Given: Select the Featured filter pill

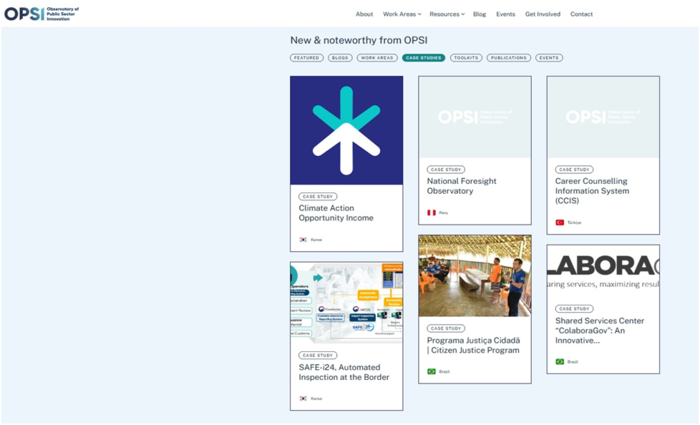Looking at the screenshot, I should click(307, 58).
